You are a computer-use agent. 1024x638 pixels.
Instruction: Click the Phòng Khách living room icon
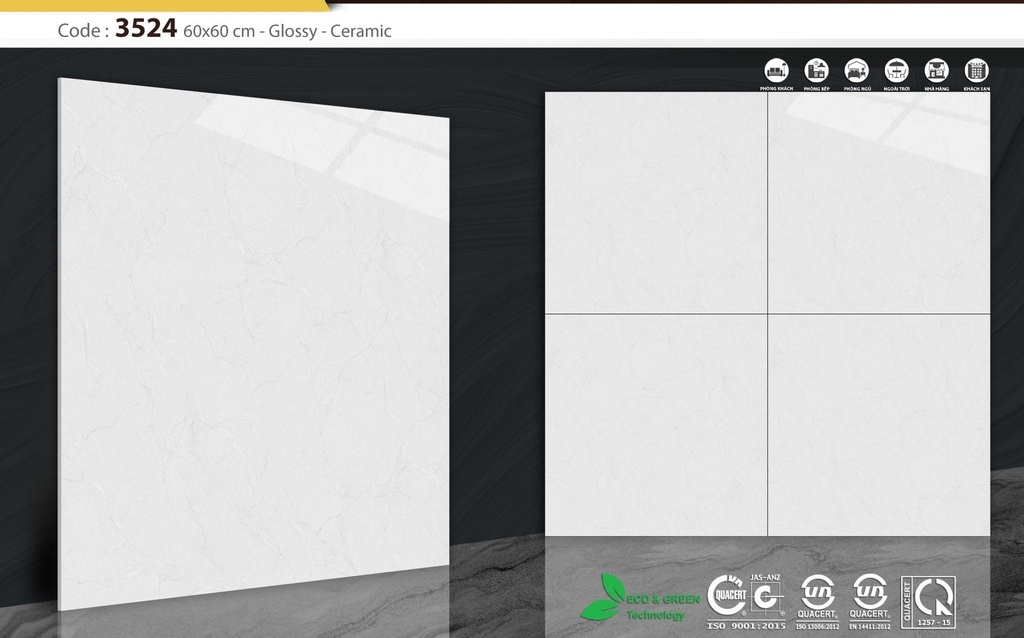pyautogui.click(x=776, y=70)
